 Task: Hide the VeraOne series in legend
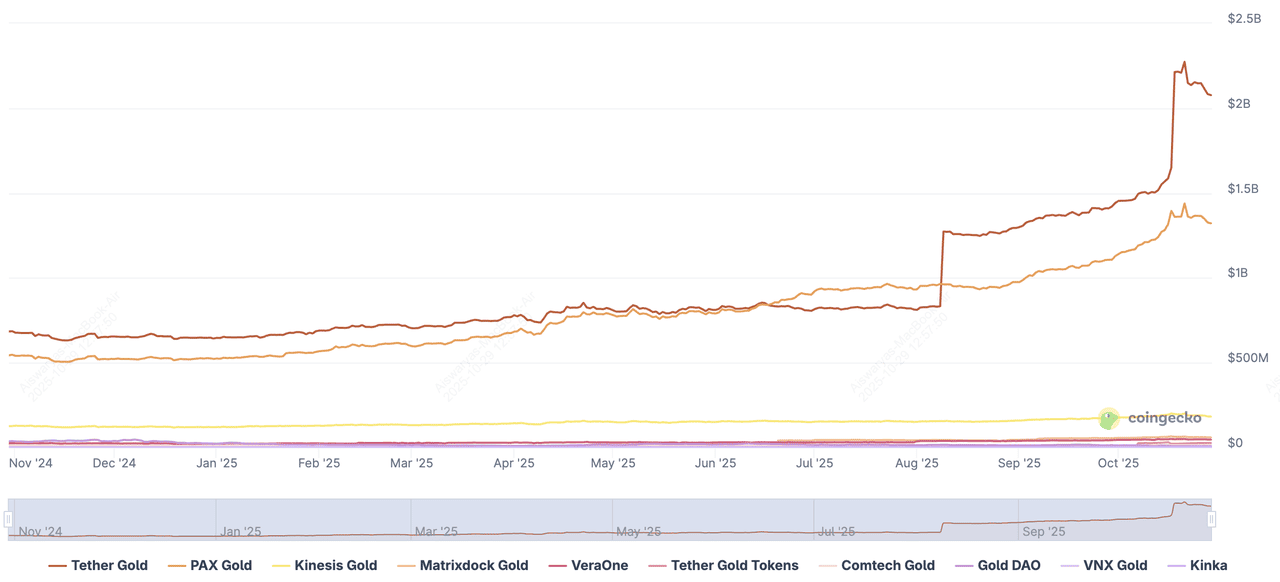599,566
